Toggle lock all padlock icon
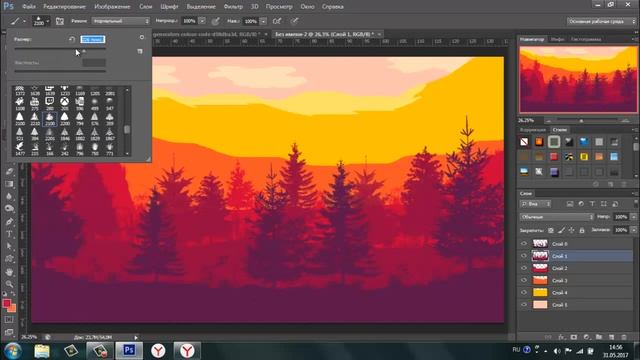The height and width of the screenshot is (360, 640). click(x=582, y=230)
